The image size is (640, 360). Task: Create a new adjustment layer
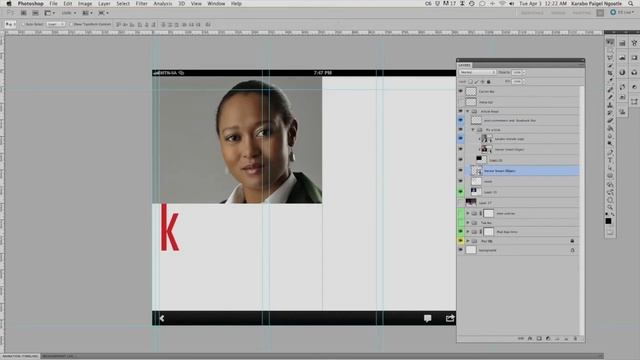[548, 338]
